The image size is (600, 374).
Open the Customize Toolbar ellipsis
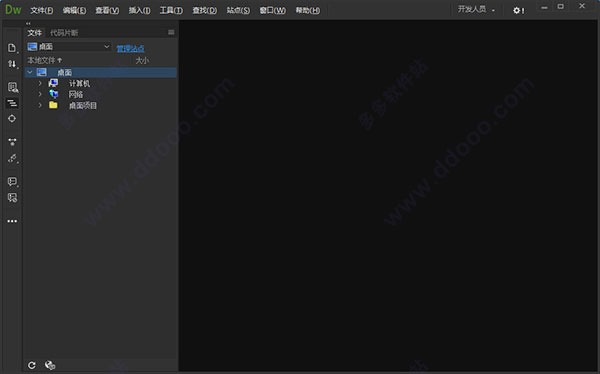click(12, 221)
